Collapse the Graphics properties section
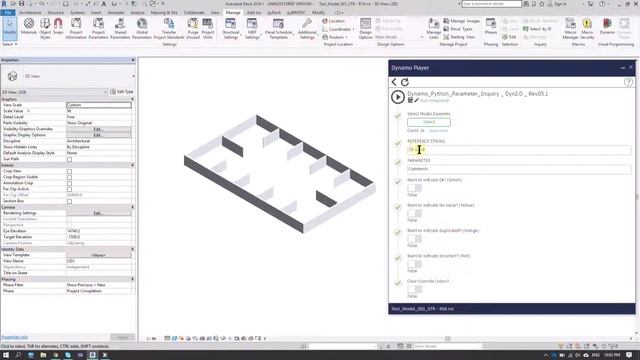640x360 pixels. pos(133,99)
